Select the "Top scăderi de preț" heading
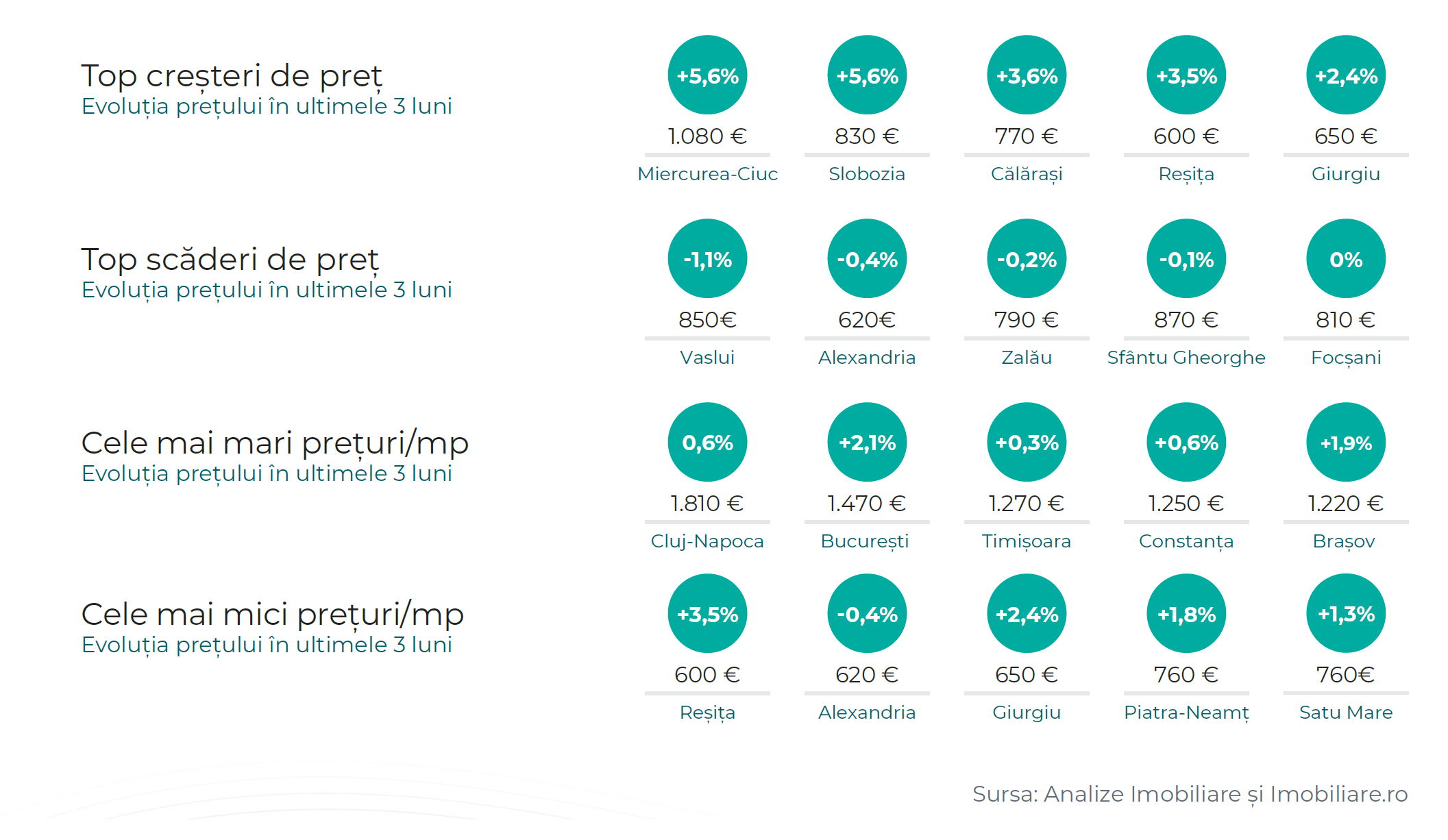 (x=230, y=260)
